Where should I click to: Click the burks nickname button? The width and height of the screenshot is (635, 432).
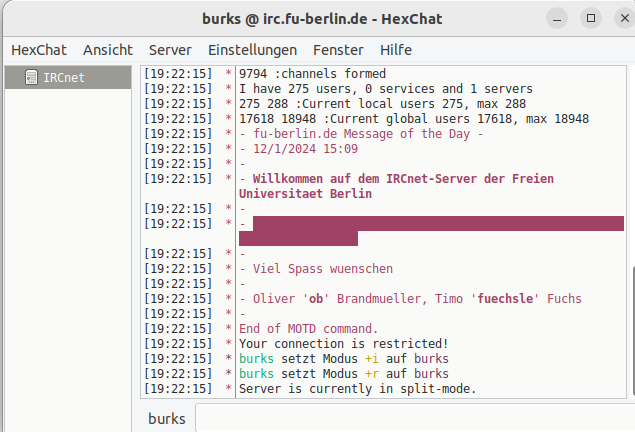click(x=166, y=419)
